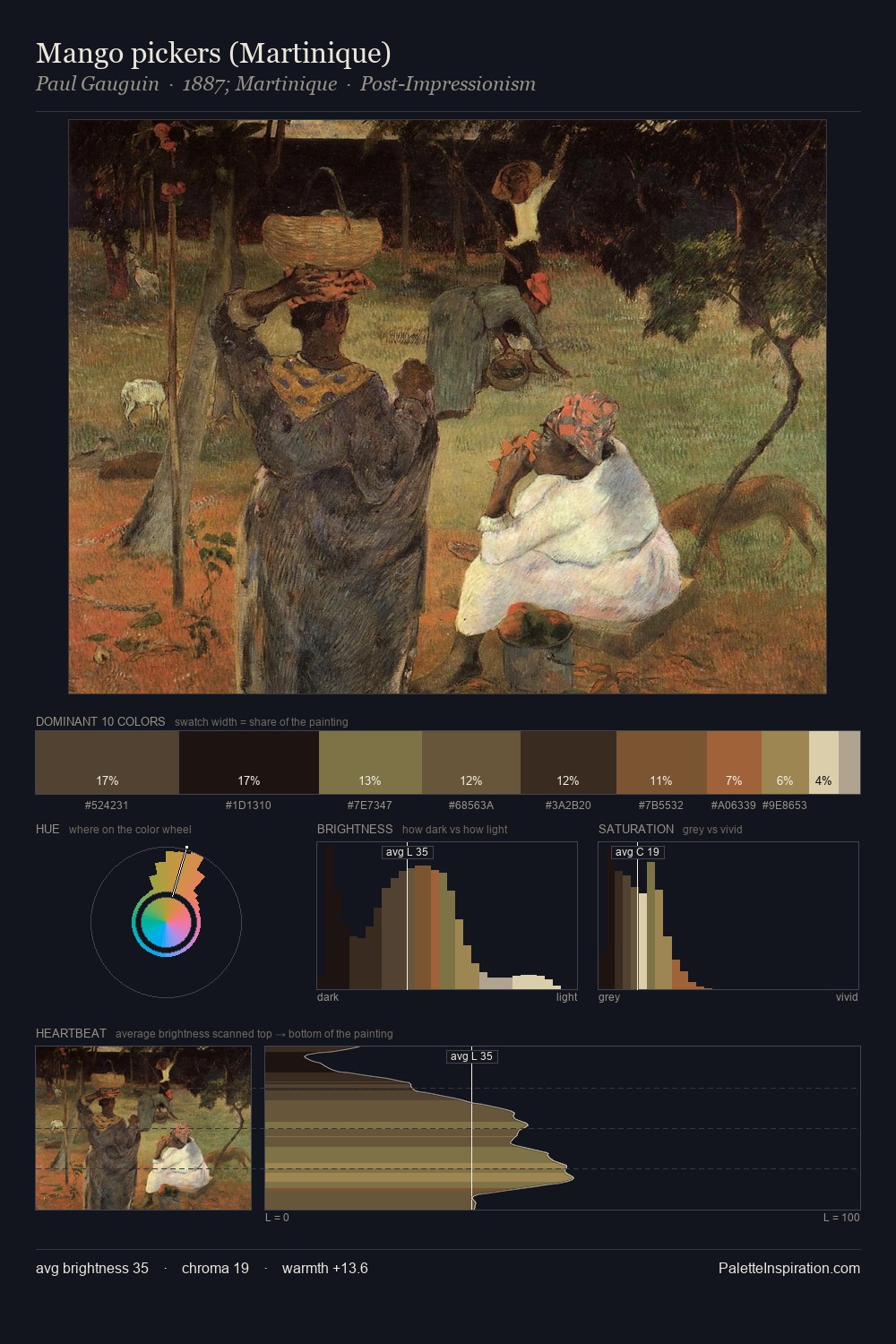
Task: Click the hex code label "#7B5532"
Action: pyautogui.click(x=661, y=805)
